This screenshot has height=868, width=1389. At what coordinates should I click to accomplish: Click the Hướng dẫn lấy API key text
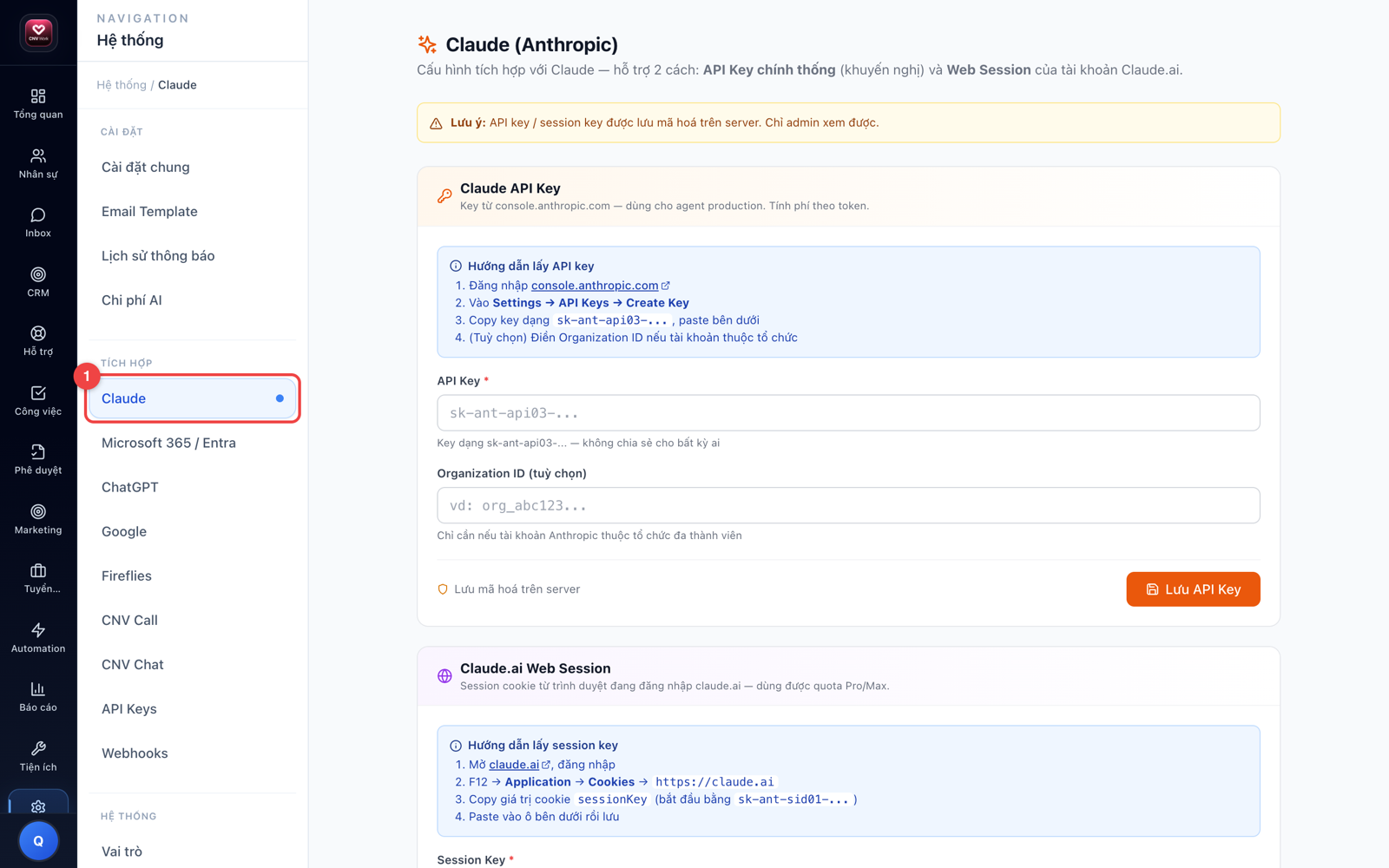point(531,266)
